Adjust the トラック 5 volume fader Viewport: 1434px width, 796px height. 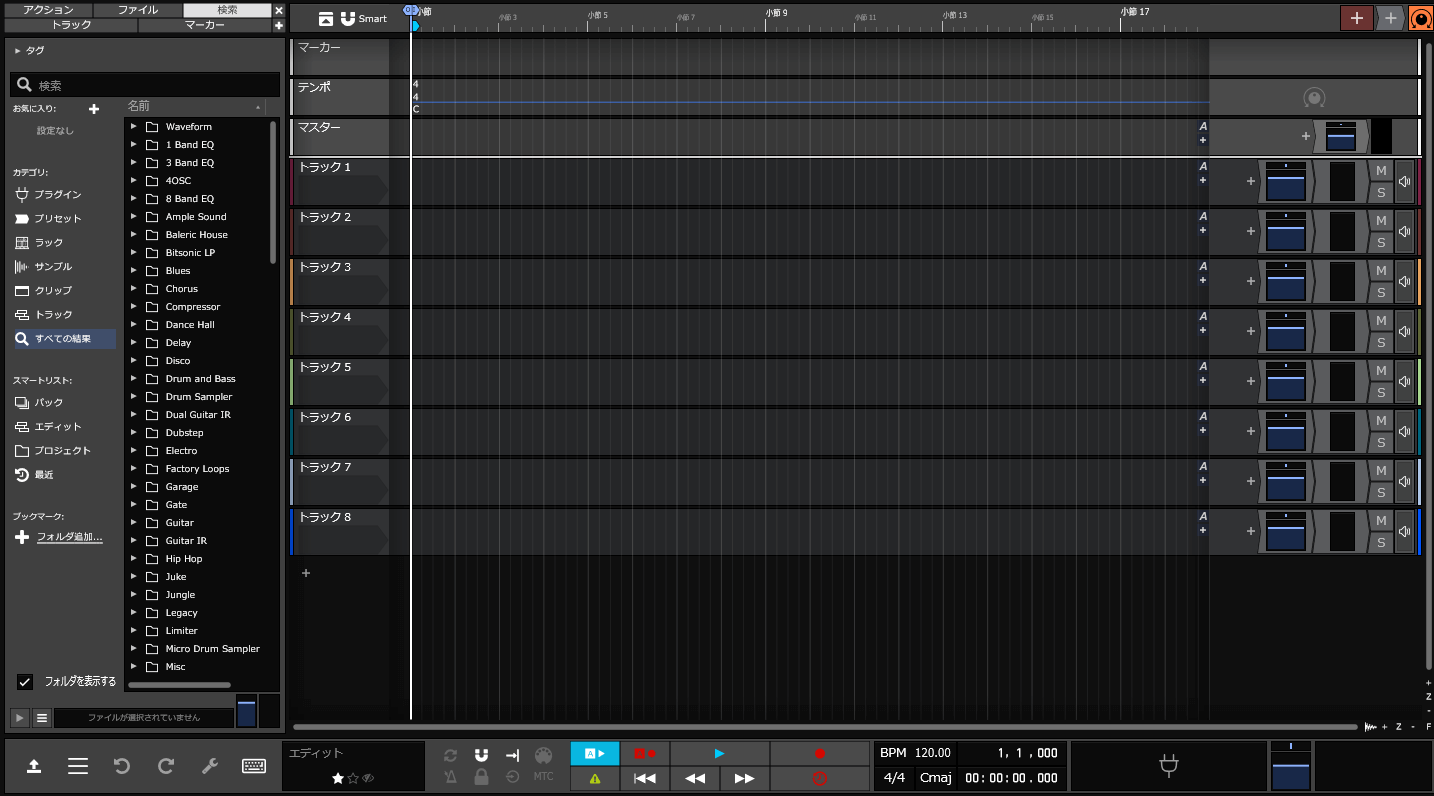1286,379
